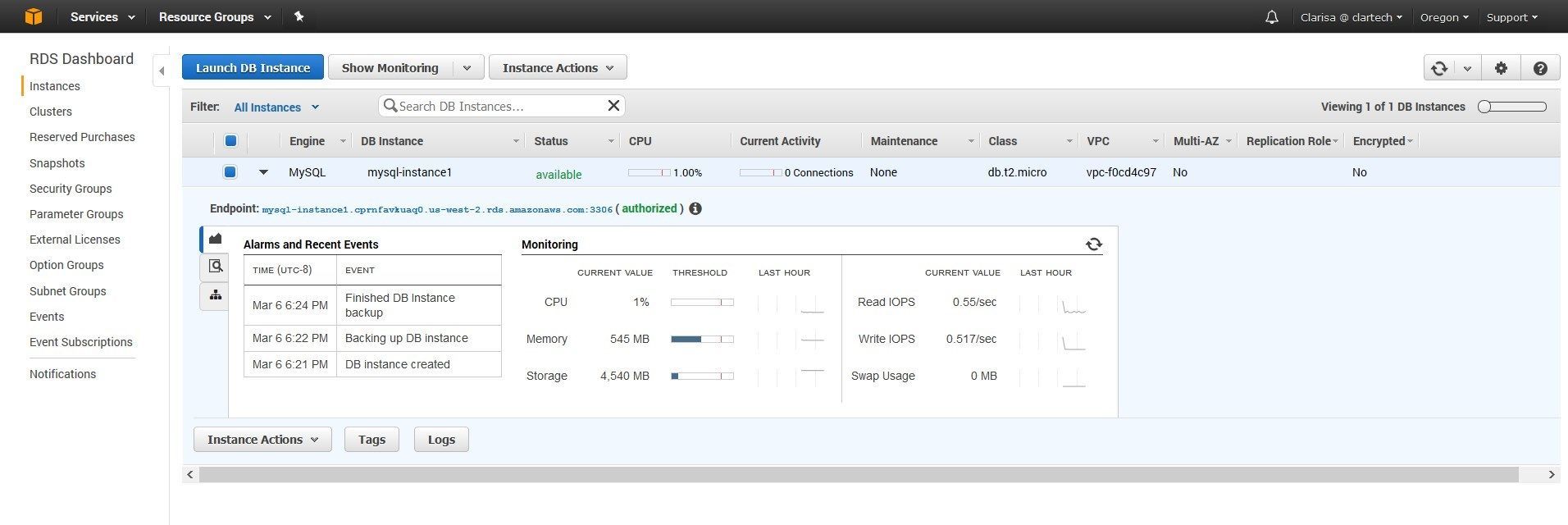Collapse the mysql-instance1 row details

263,172
